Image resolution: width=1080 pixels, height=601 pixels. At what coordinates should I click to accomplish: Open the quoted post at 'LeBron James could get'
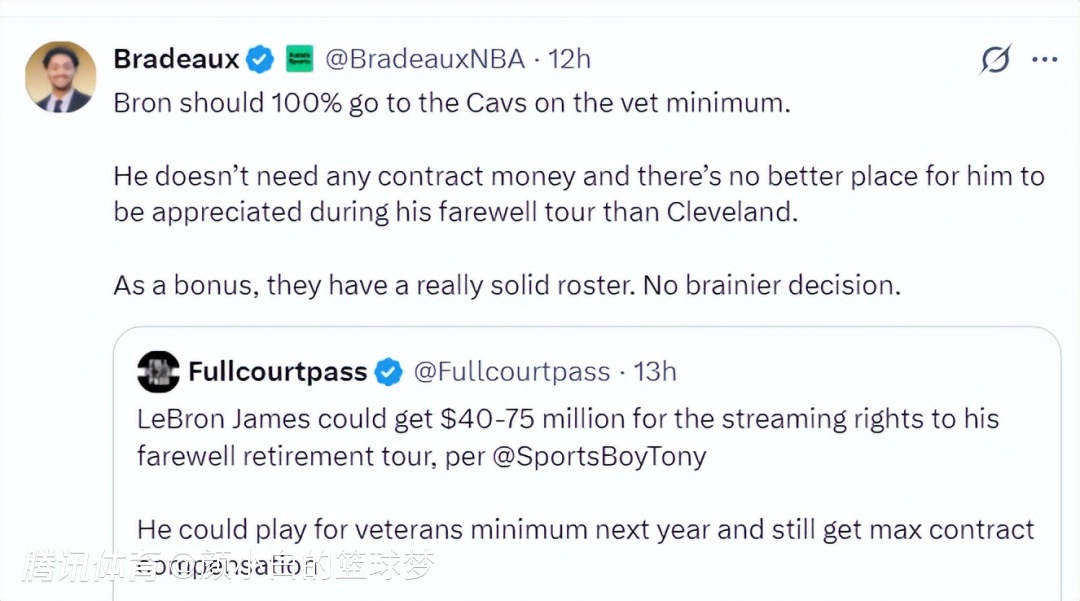pyautogui.click(x=567, y=418)
